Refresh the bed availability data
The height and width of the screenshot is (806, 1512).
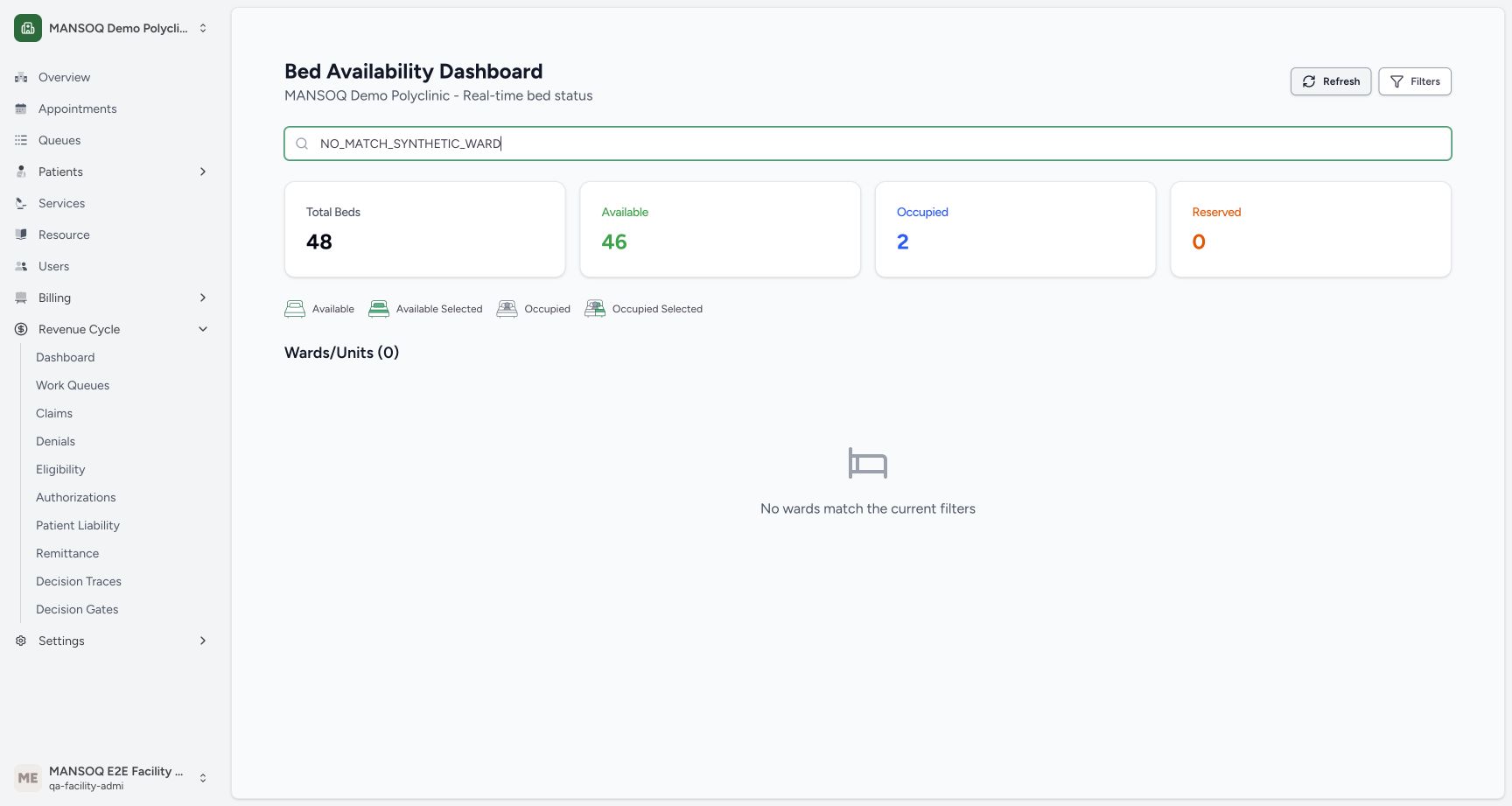coord(1331,81)
